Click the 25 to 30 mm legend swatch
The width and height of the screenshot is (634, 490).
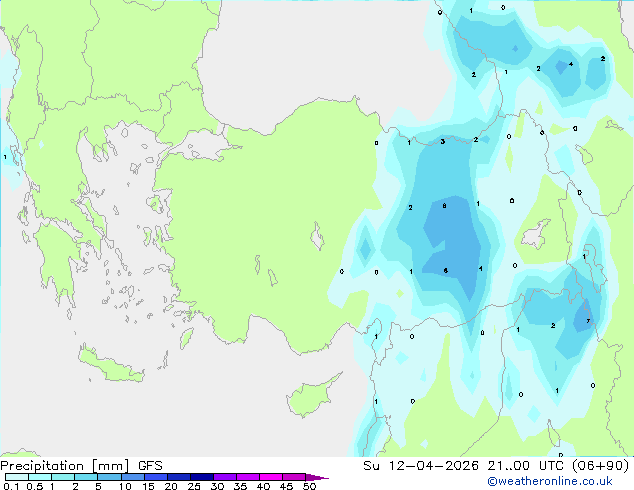202,477
